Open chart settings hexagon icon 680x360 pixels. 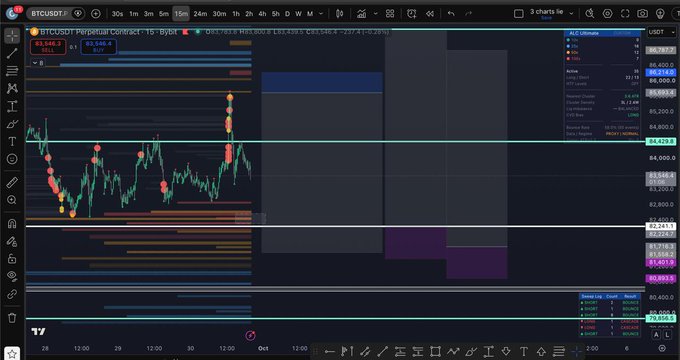pos(608,14)
